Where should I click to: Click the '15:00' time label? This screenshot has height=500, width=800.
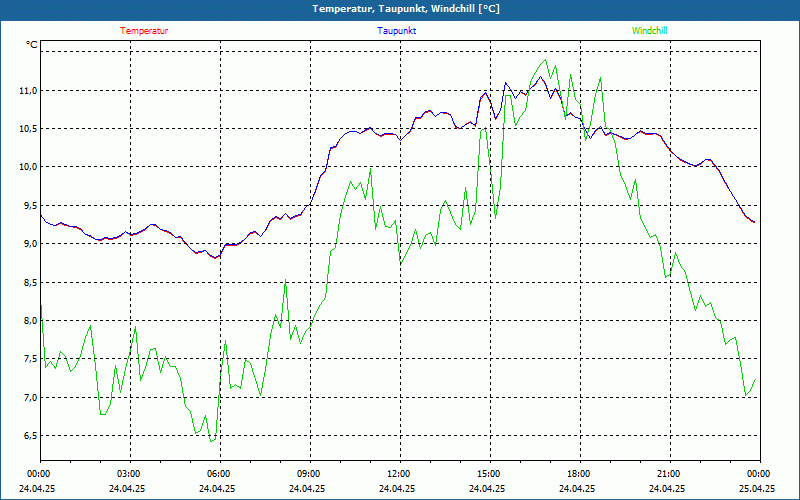pyautogui.click(x=488, y=474)
